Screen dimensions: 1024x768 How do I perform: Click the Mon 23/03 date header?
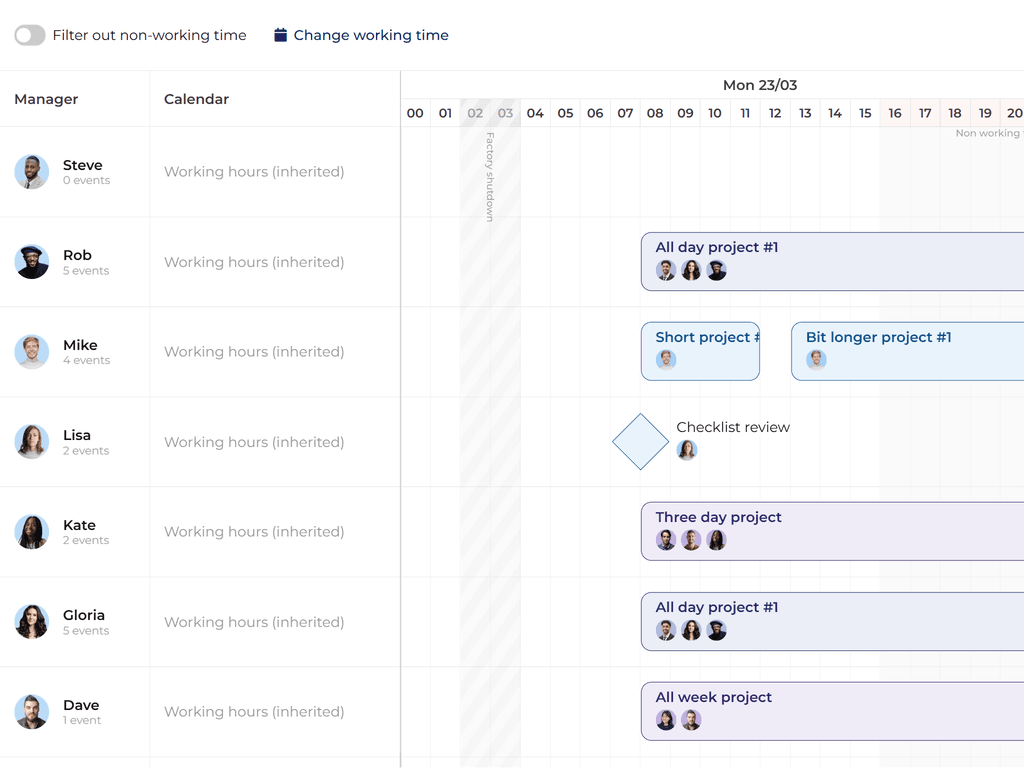[x=760, y=85]
